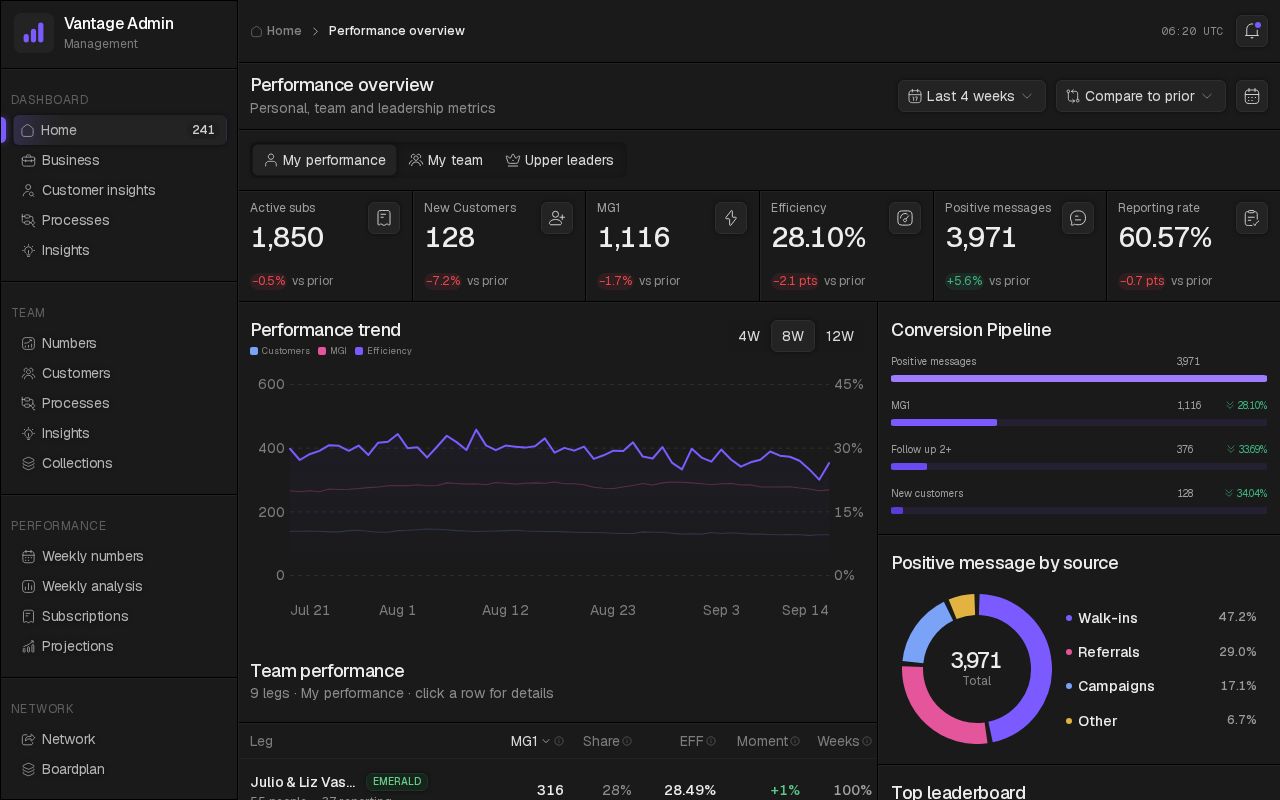The image size is (1280, 800).
Task: Toggle the Customers series in chart legend
Action: pos(280,351)
